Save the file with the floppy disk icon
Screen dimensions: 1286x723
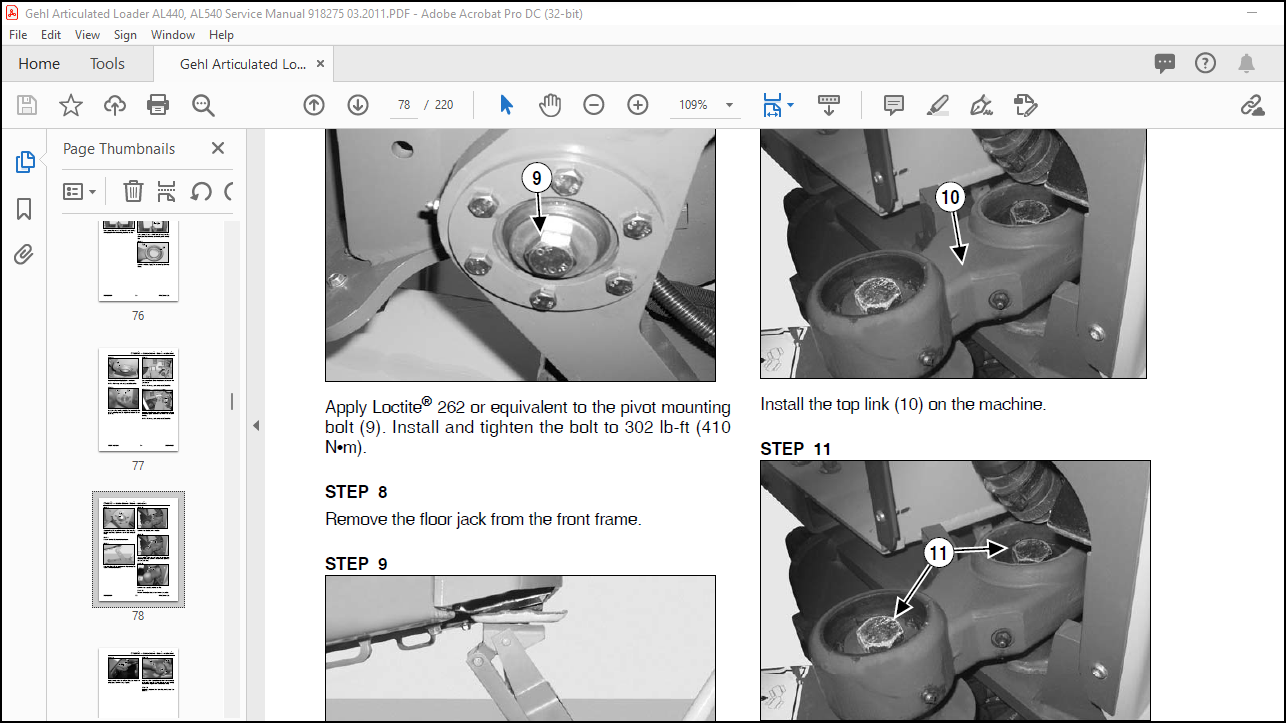pos(27,105)
